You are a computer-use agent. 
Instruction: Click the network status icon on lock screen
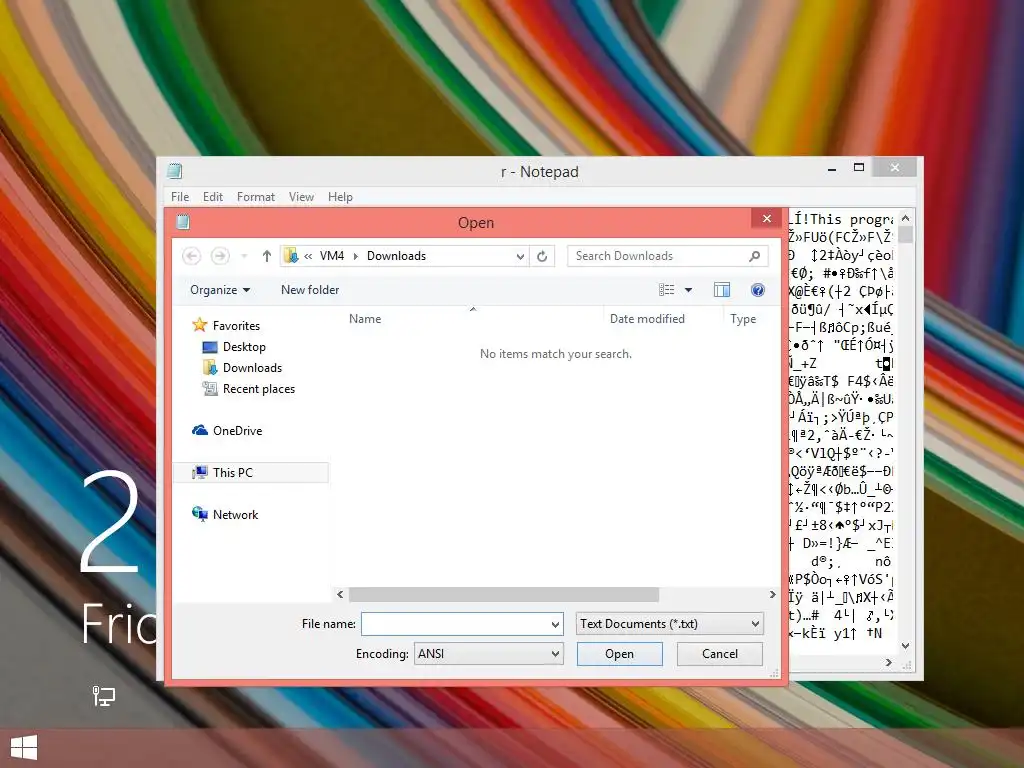tap(103, 696)
